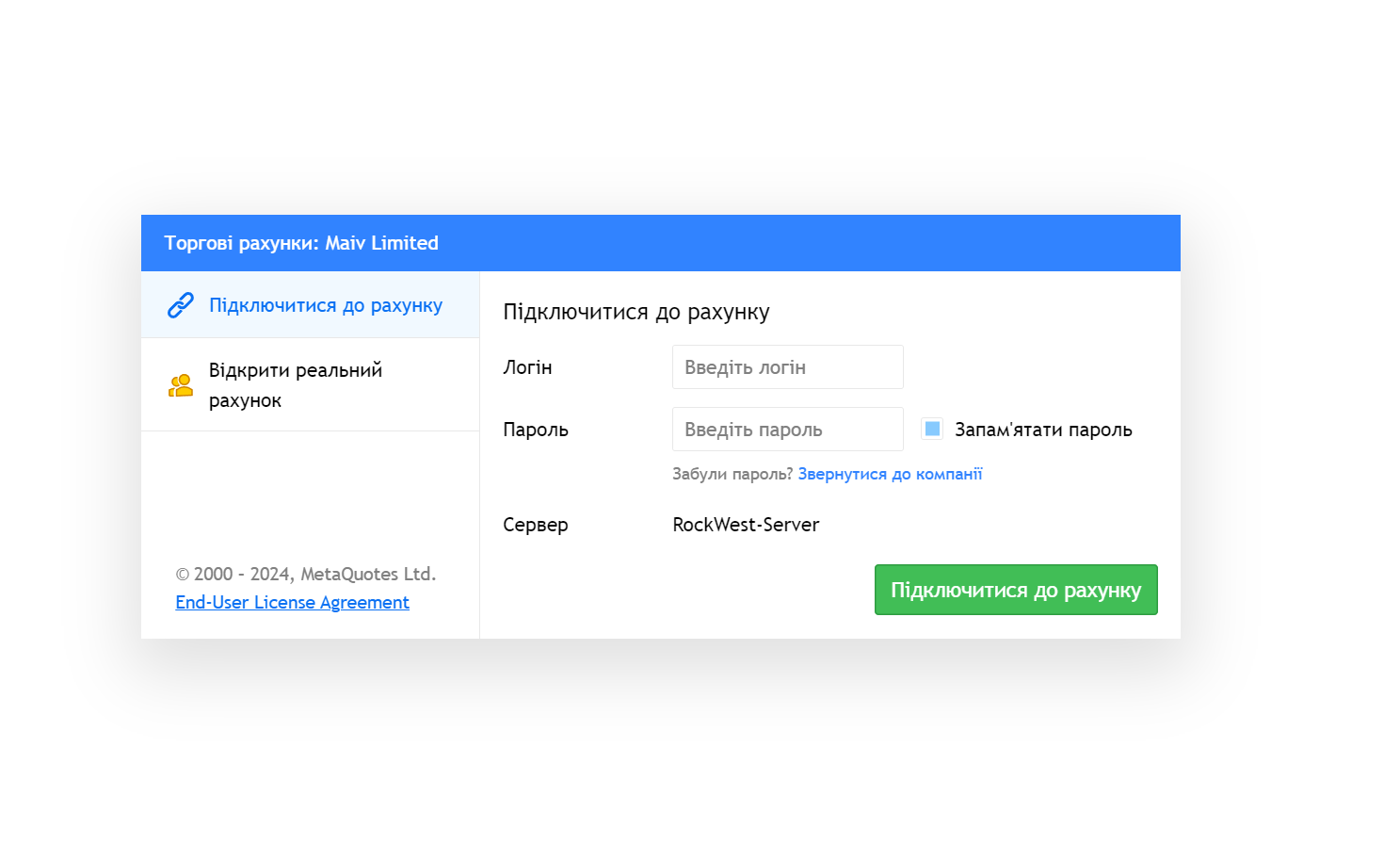This screenshot has width=1400, height=861.
Task: Click the chain link icon in sidebar
Action: tap(180, 305)
